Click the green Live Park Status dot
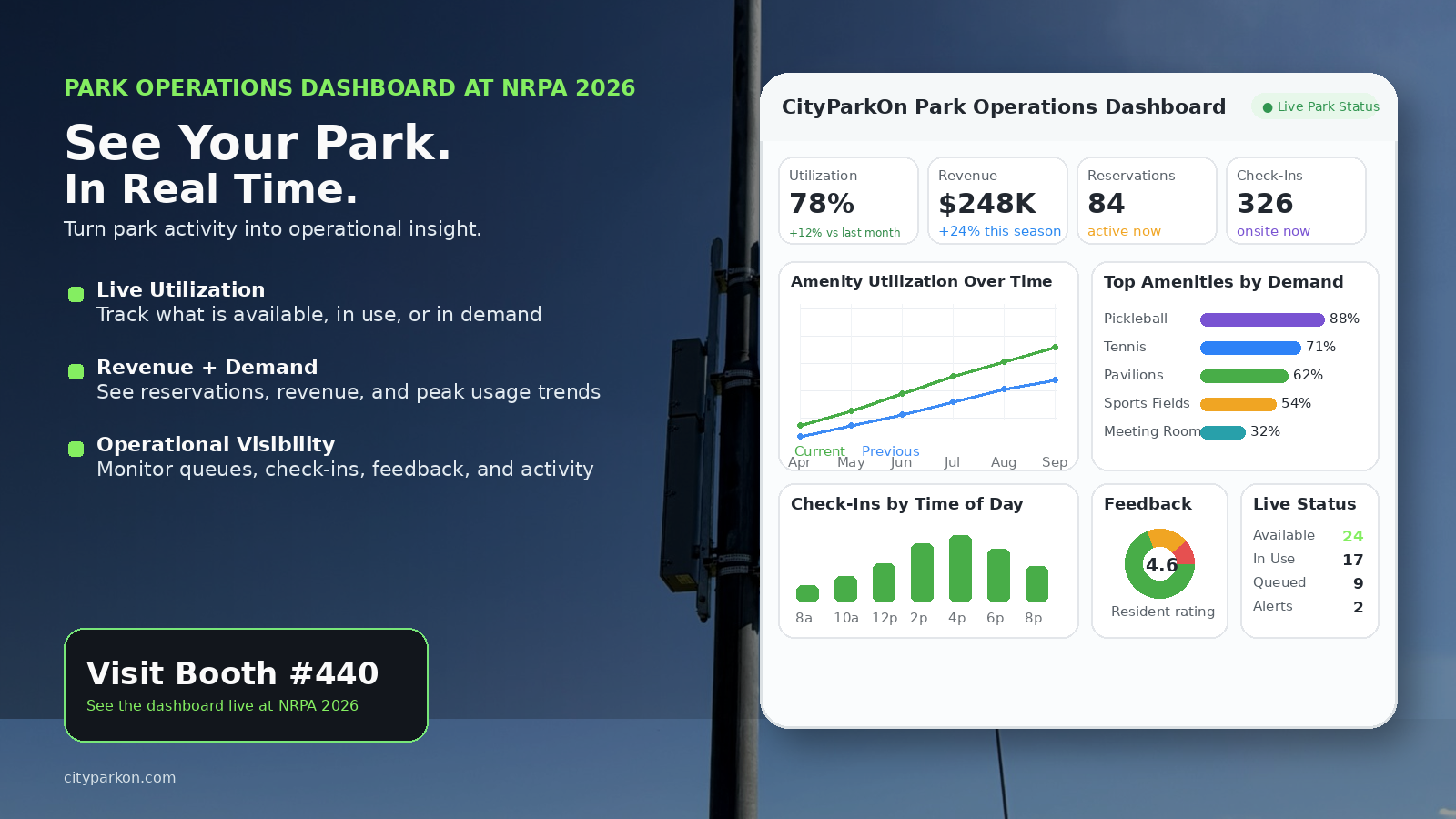This screenshot has height=819, width=1456. click(1267, 107)
